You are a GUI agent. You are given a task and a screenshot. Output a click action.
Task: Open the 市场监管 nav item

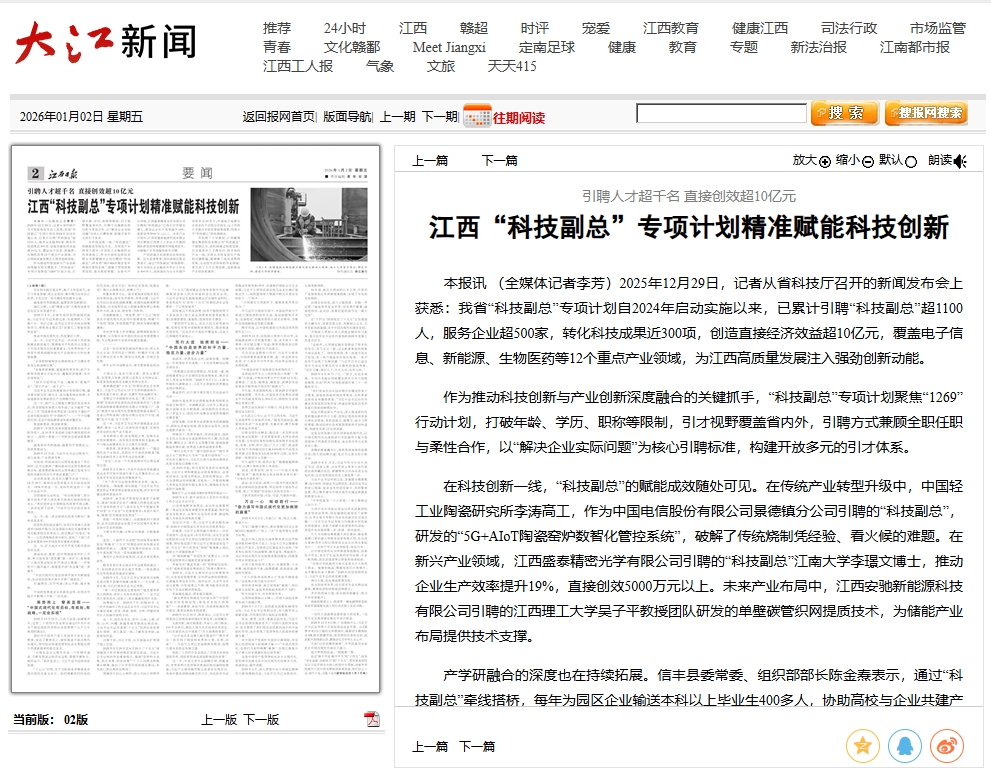[x=937, y=28]
